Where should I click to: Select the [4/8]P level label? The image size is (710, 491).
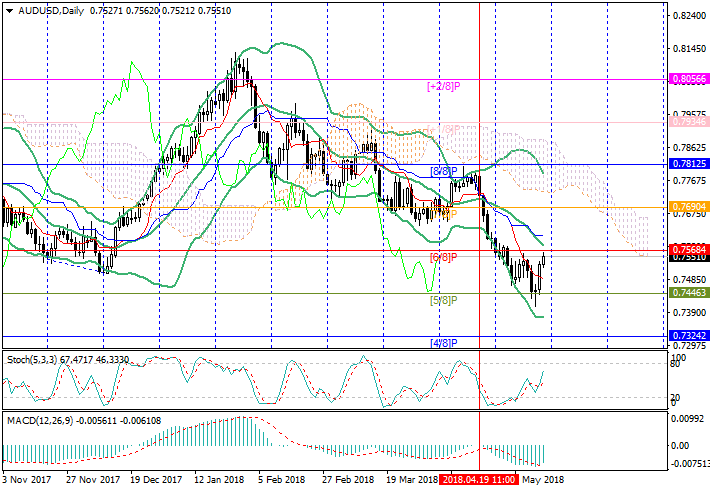pyautogui.click(x=443, y=343)
